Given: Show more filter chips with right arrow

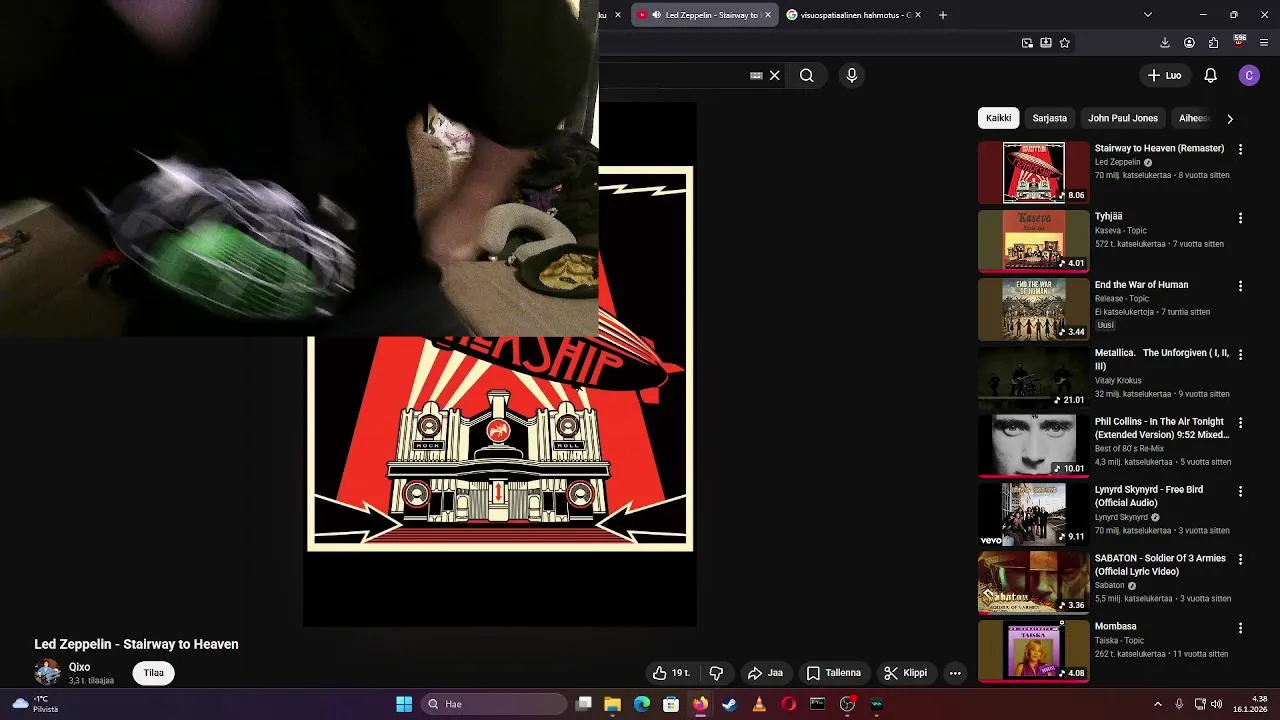Looking at the screenshot, I should [1229, 118].
